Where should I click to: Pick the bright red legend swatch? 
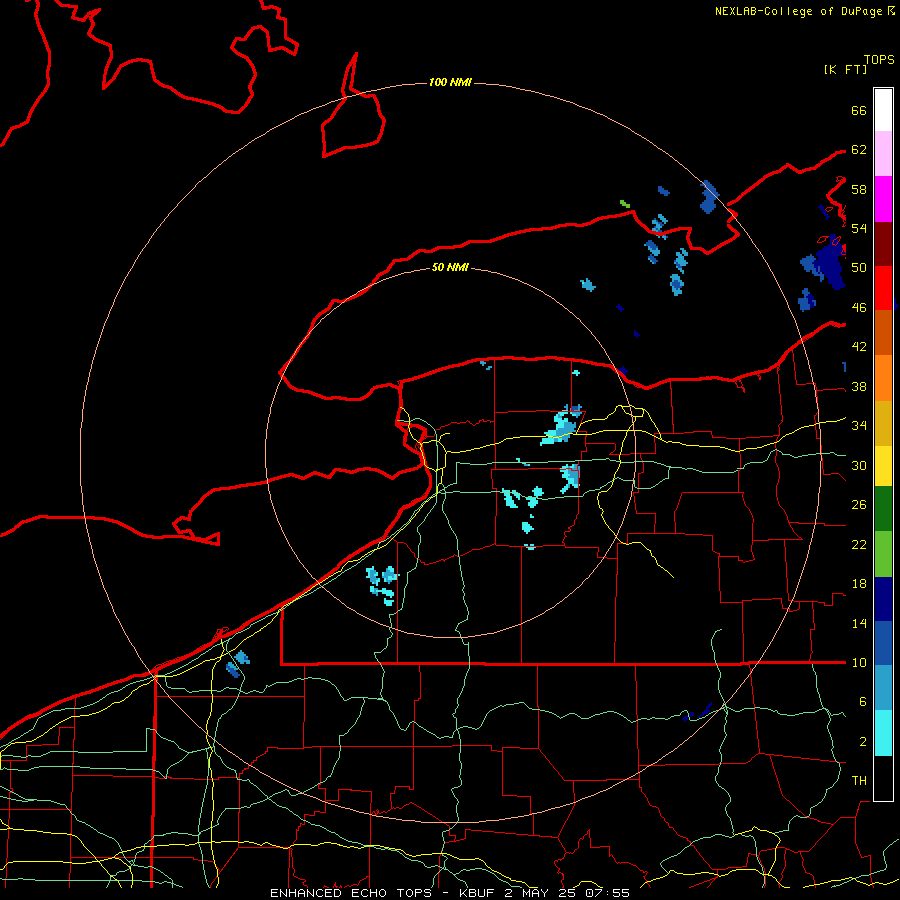click(883, 288)
